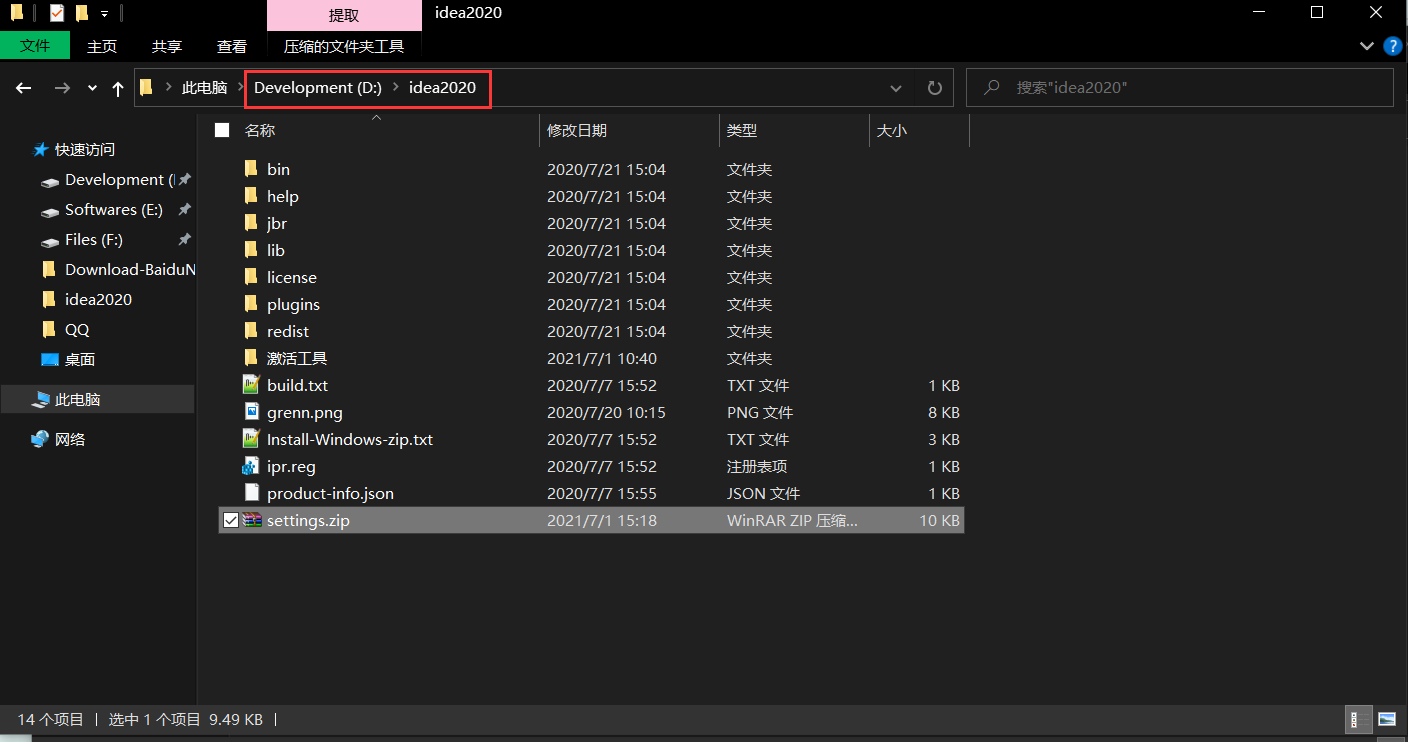The width and height of the screenshot is (1408, 742).
Task: Select the 提取 contextual tab
Action: point(344,15)
